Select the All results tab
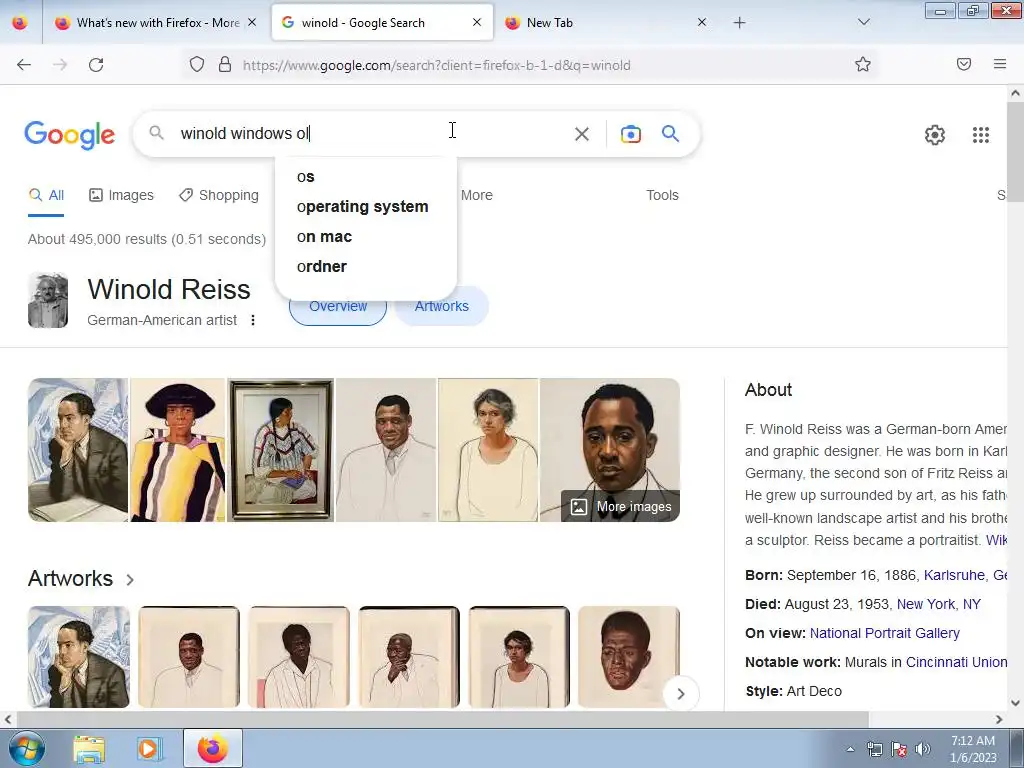 (x=46, y=195)
